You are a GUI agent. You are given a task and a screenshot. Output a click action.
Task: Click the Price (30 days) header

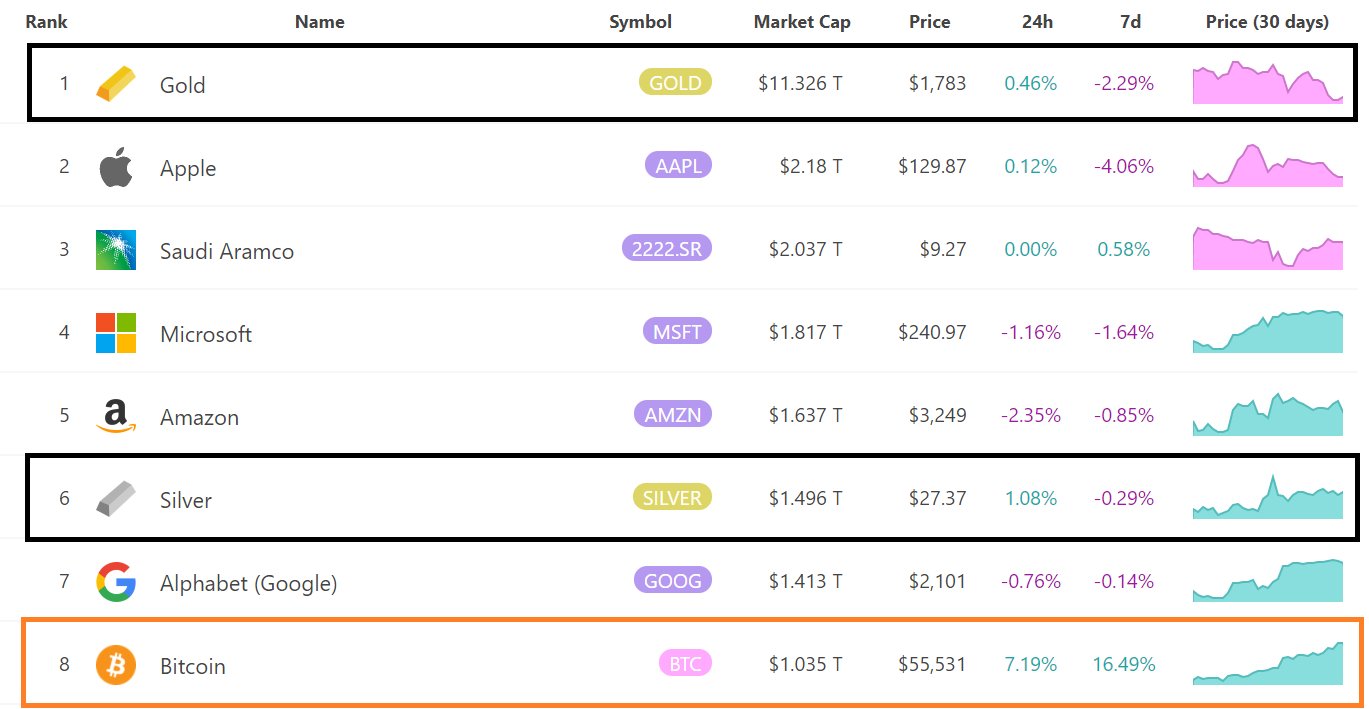tap(1268, 21)
